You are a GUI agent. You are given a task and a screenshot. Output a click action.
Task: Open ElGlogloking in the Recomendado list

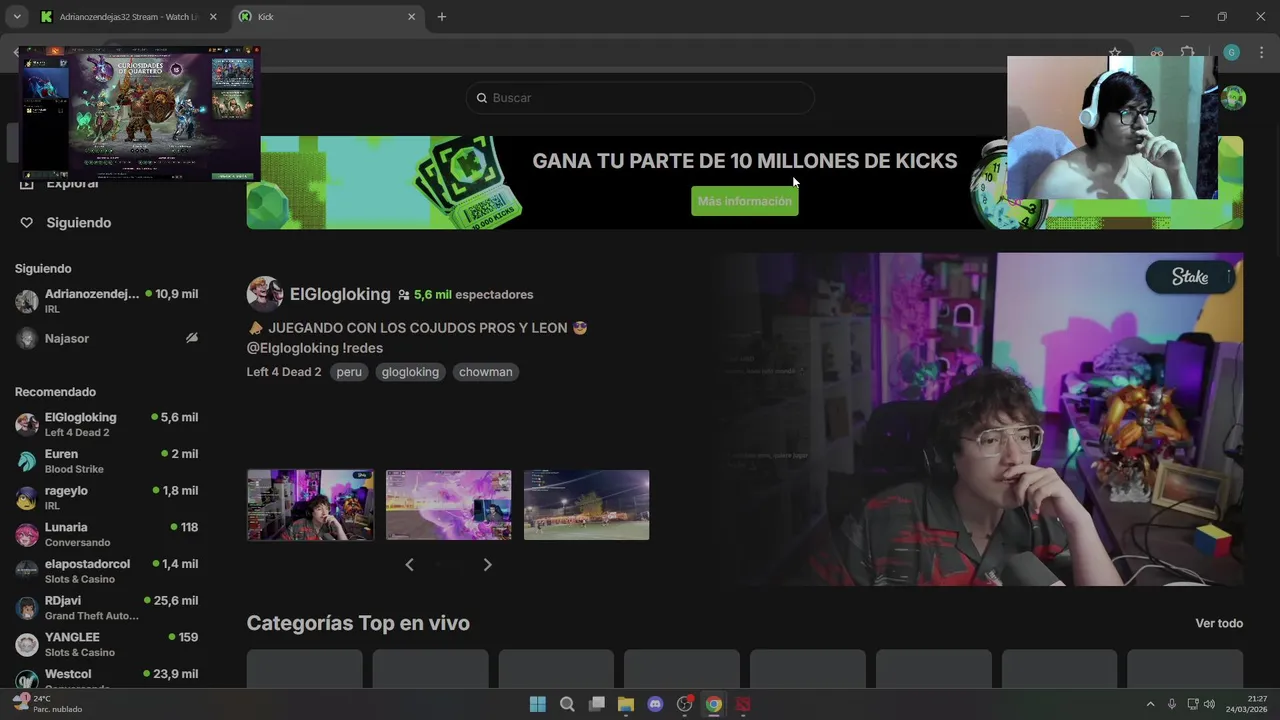coord(107,424)
